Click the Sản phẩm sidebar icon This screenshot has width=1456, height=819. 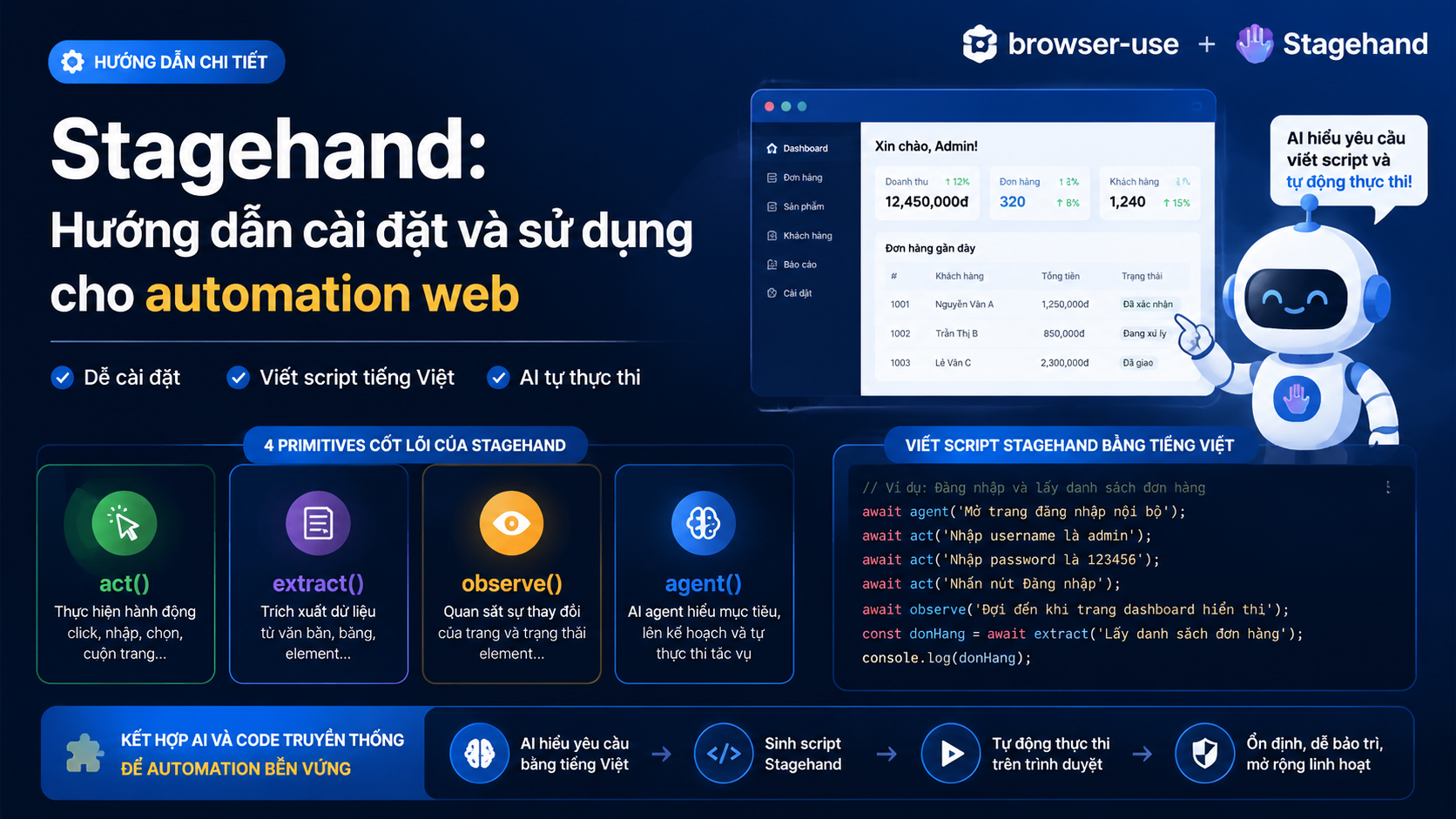click(x=772, y=206)
